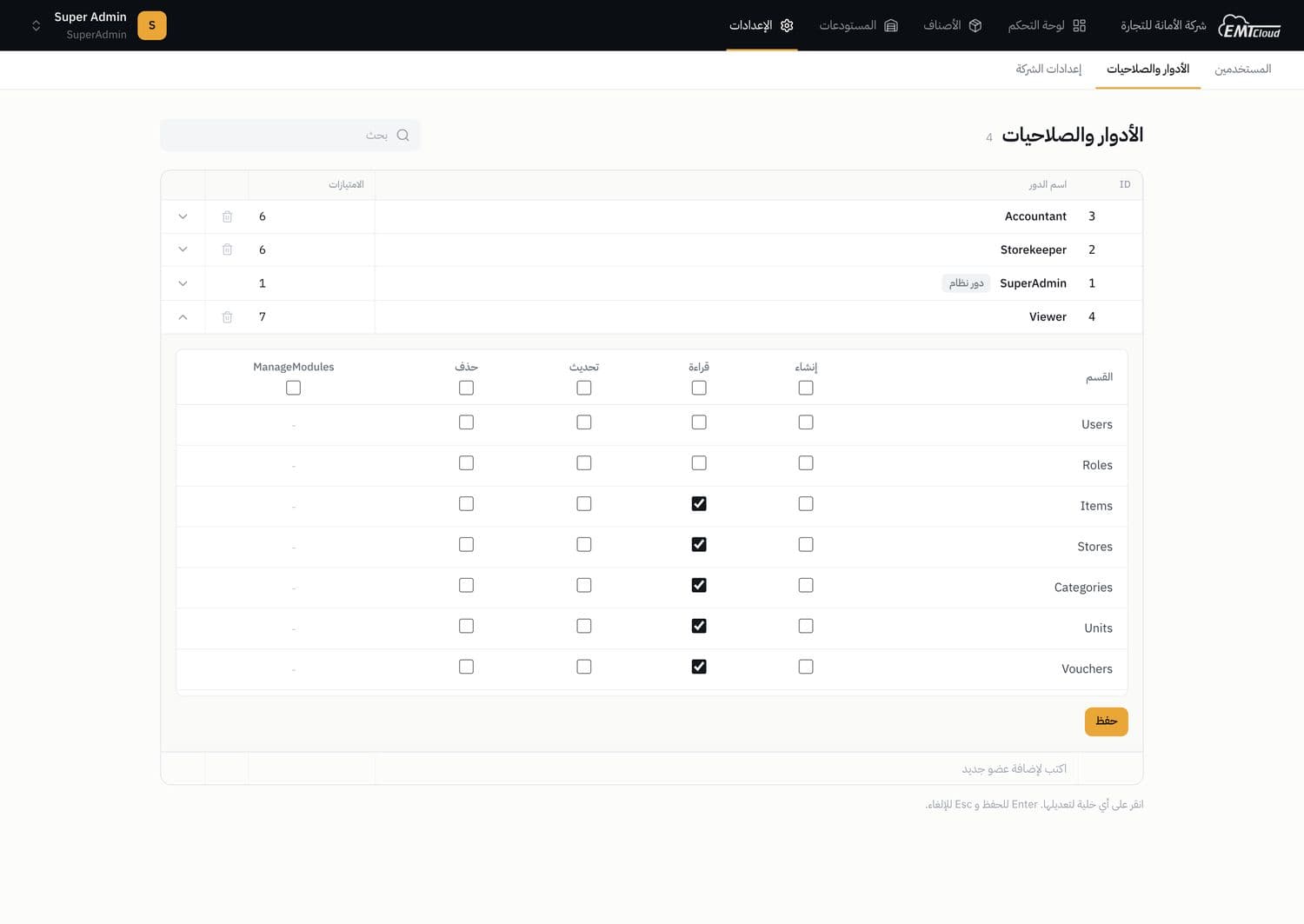
Task: Expand the Accountant role row
Action: [x=183, y=216]
